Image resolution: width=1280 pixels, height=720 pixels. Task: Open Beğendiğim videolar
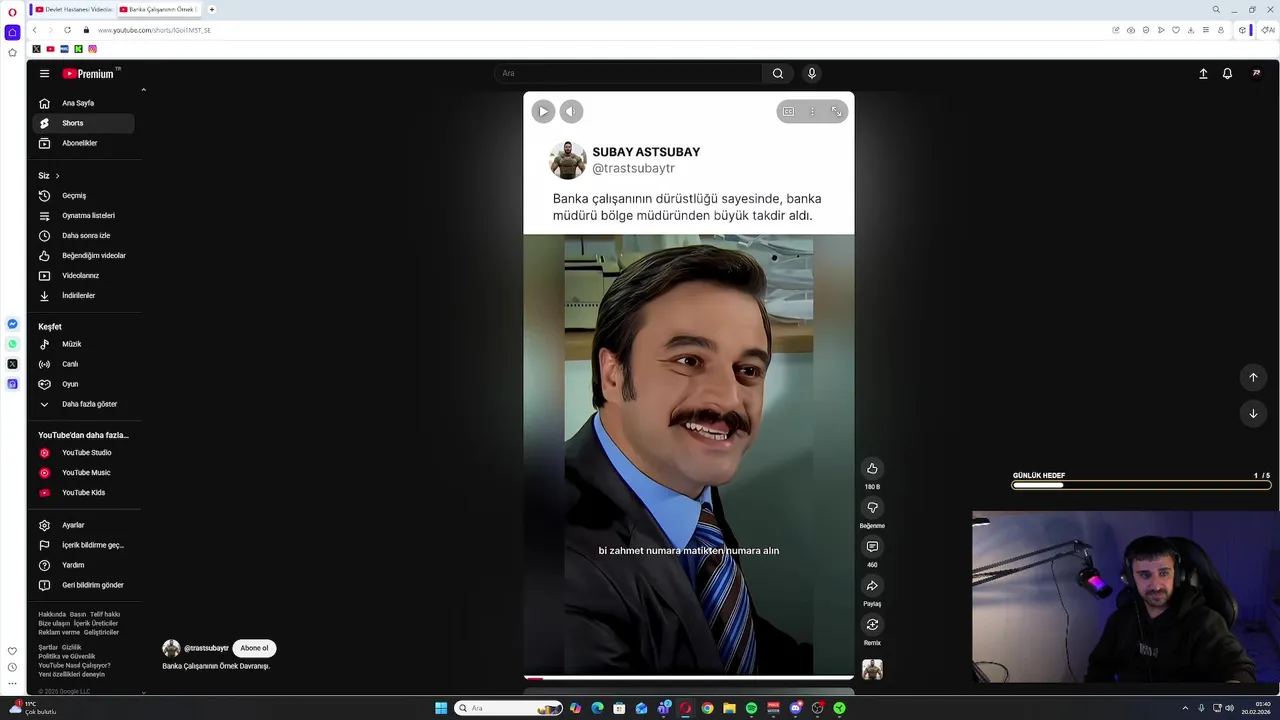(83, 256)
